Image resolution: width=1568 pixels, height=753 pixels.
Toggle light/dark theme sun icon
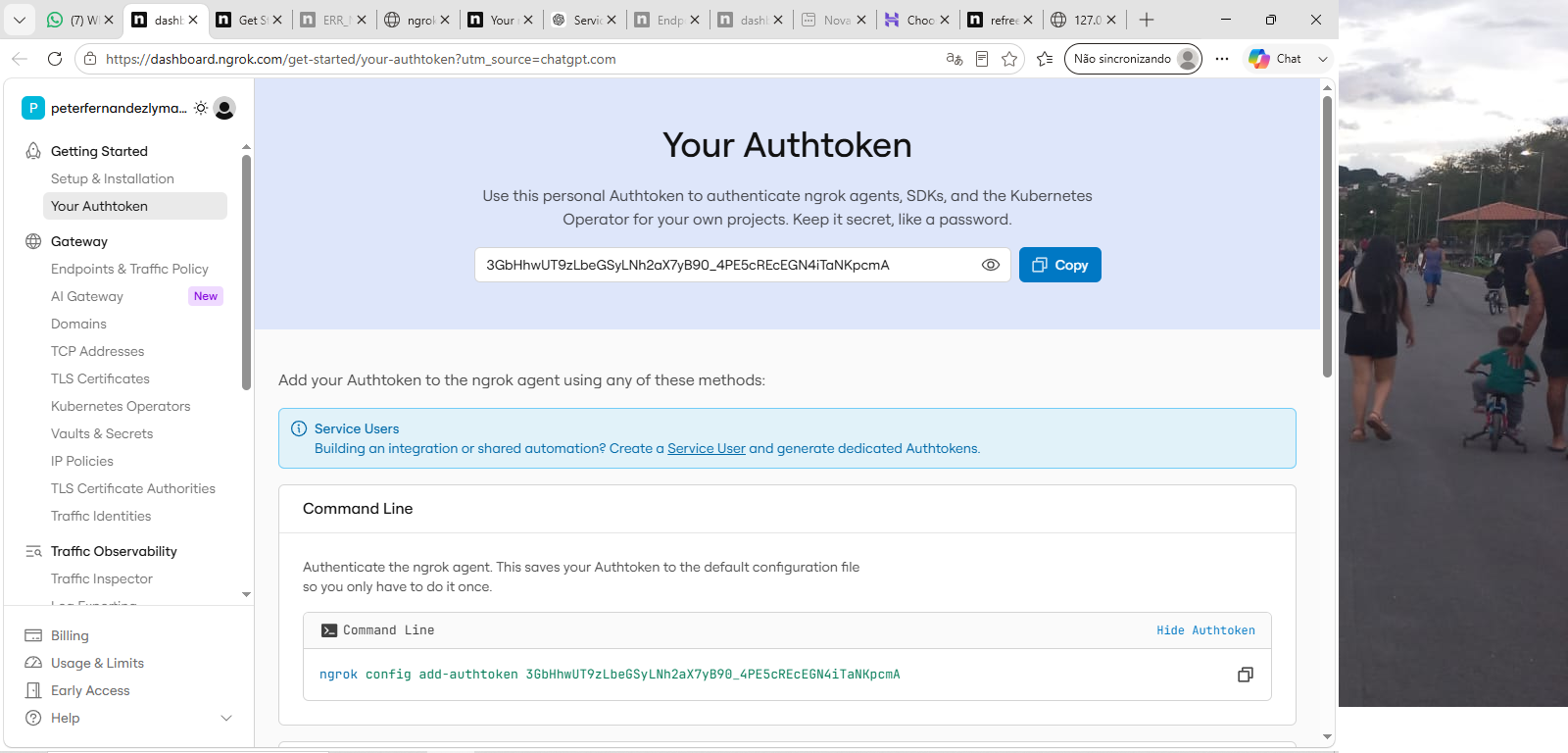coord(201,108)
